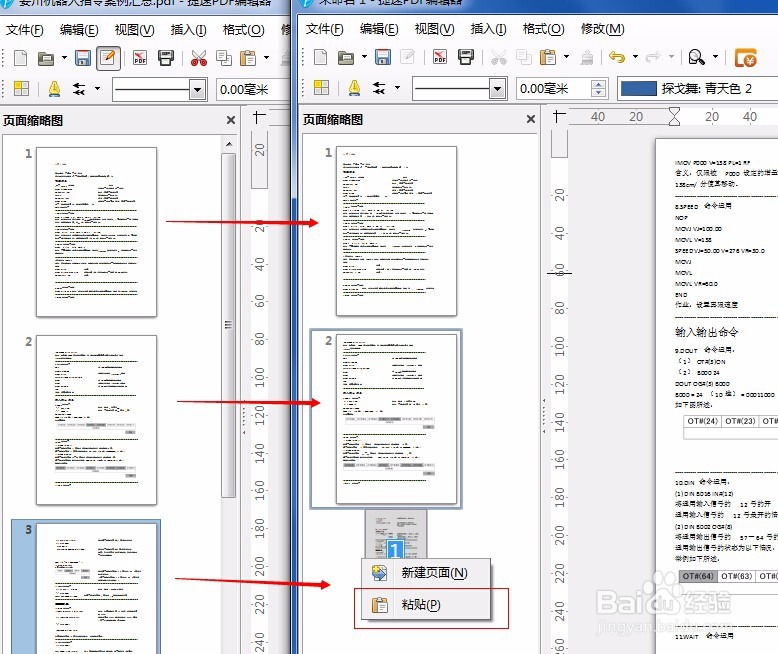Open 编辑(E) menu in left window
The width and height of the screenshot is (778, 654).
79,30
